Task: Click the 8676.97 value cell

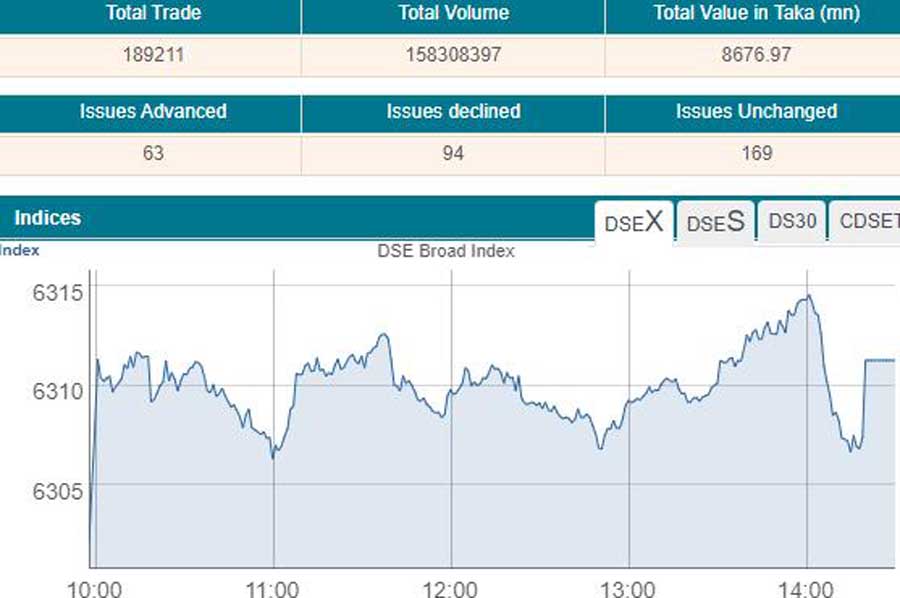Action: click(756, 55)
